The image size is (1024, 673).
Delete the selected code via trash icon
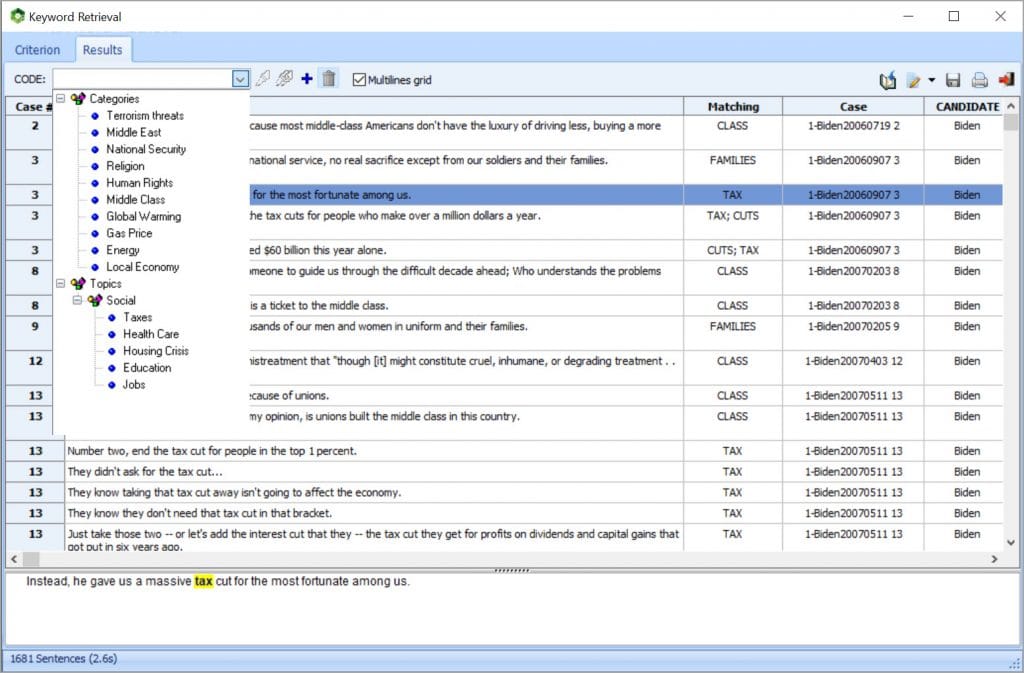[x=329, y=79]
